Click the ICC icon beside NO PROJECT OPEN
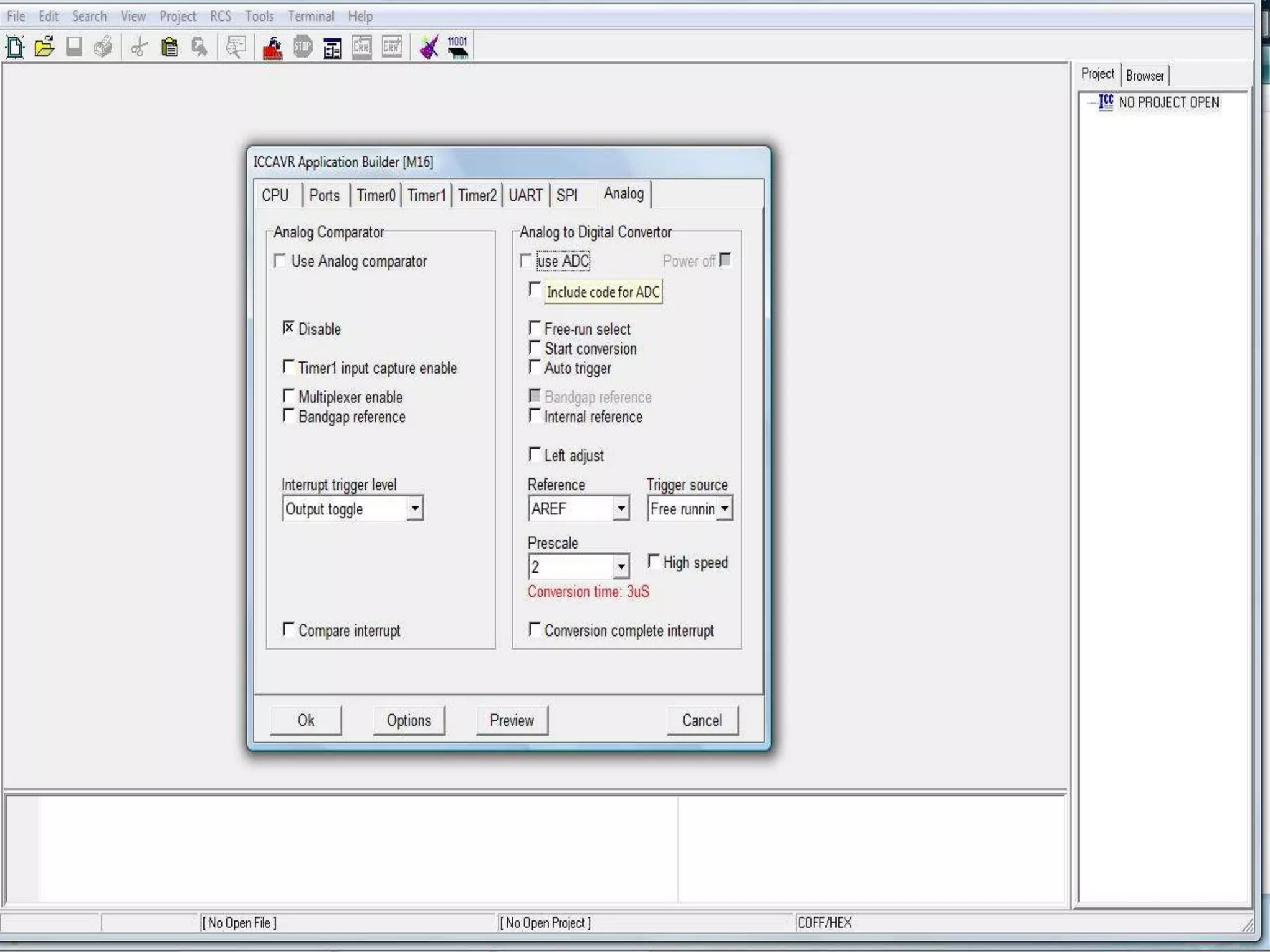 click(x=1106, y=102)
